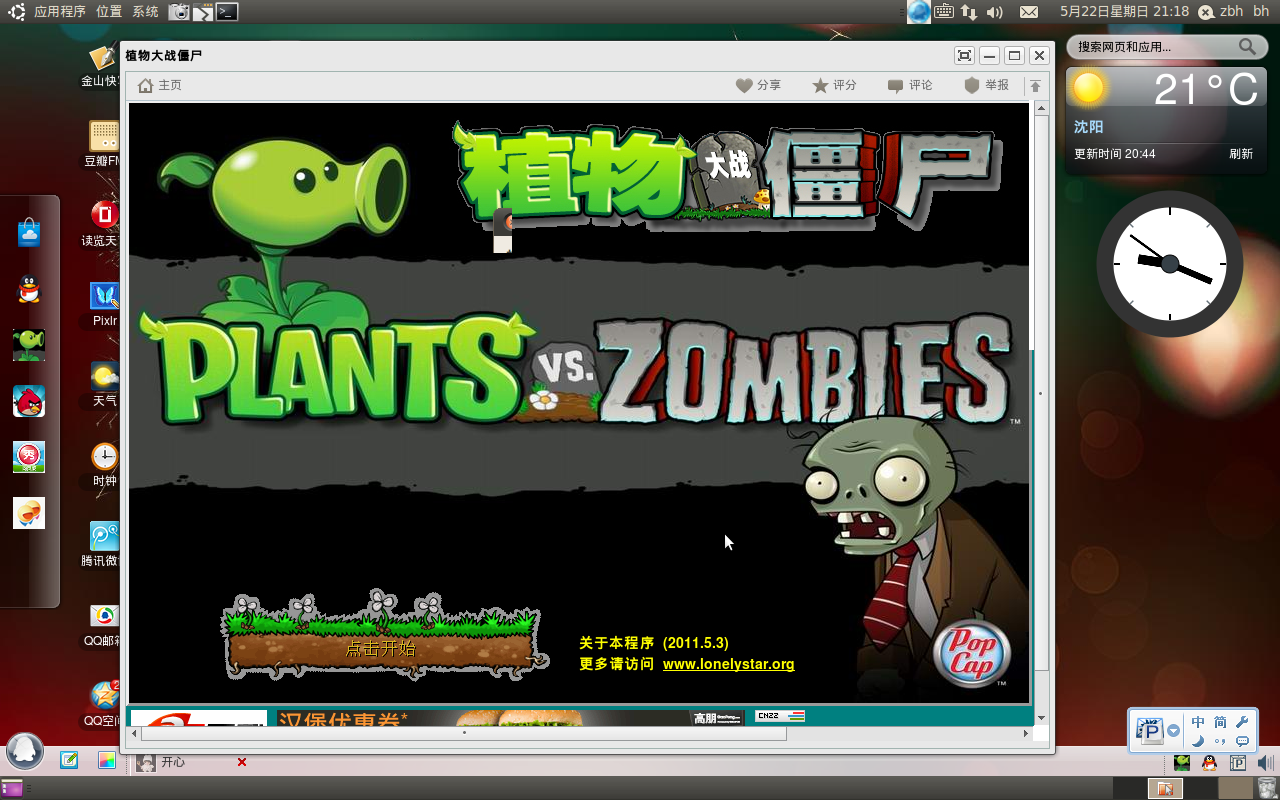Open the wrench settings in the IME toolbar
Viewport: 1280px width, 800px height.
click(1243, 722)
